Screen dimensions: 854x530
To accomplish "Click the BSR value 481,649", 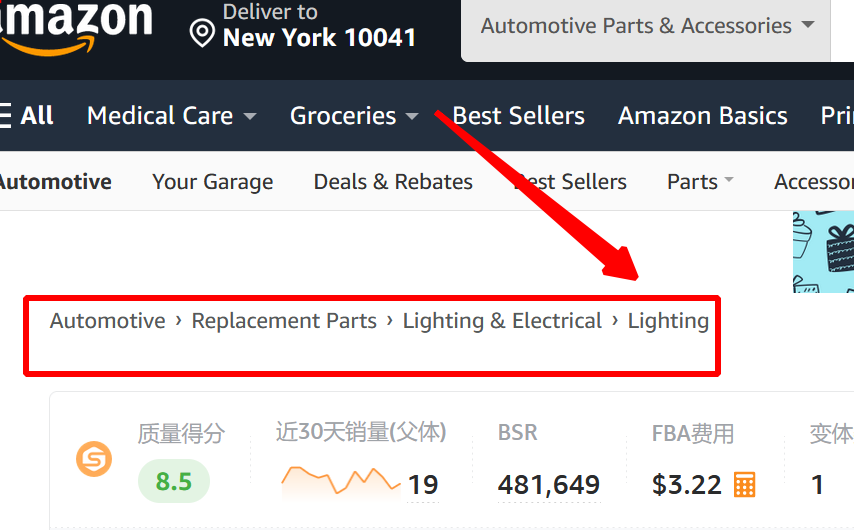I will pos(548,484).
